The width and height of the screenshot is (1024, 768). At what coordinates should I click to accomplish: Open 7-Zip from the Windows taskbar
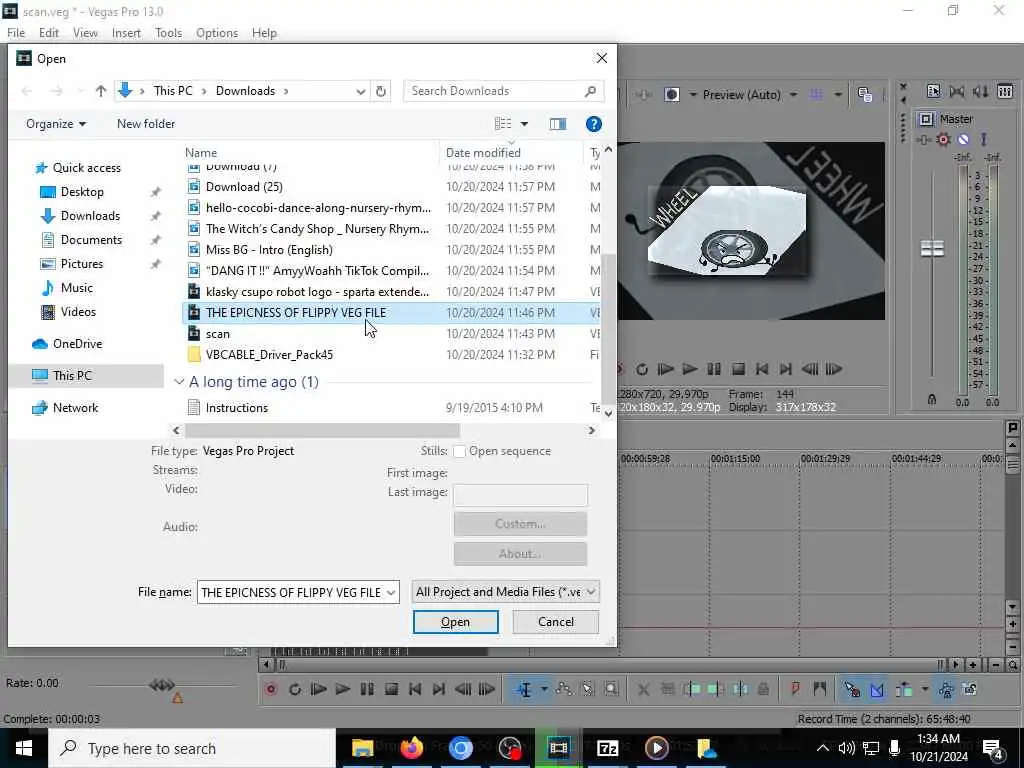pyautogui.click(x=607, y=748)
